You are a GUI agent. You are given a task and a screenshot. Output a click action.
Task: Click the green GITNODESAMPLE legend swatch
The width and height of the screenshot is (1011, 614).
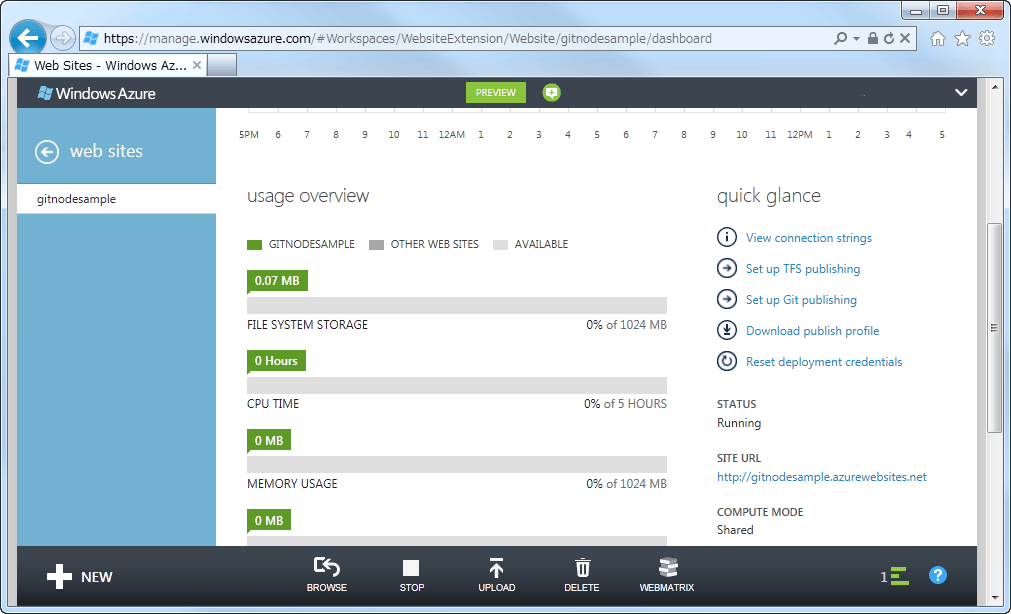click(254, 244)
